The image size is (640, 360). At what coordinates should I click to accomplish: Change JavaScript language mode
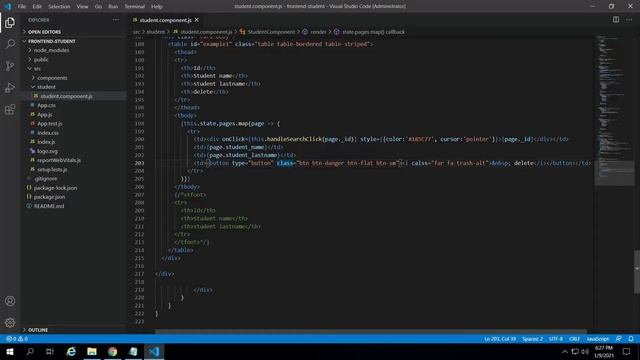pos(598,339)
